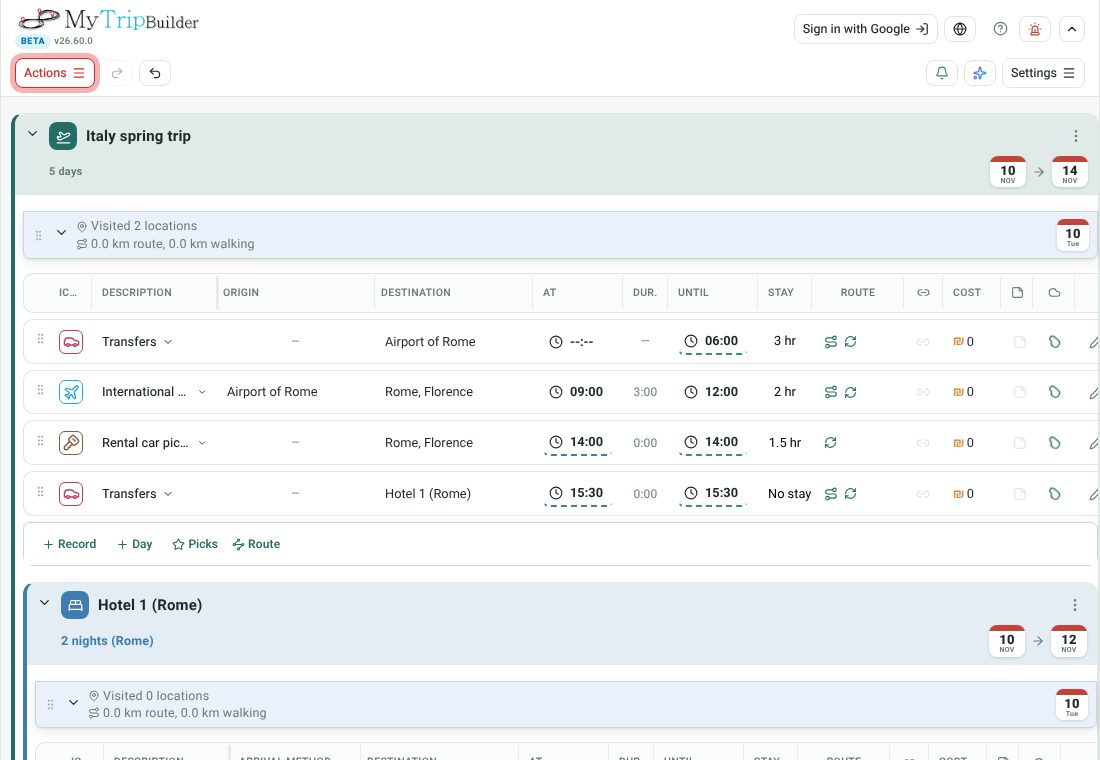Open the Rental car pickup type dropdown
This screenshot has height=760, width=1100.
coord(202,443)
